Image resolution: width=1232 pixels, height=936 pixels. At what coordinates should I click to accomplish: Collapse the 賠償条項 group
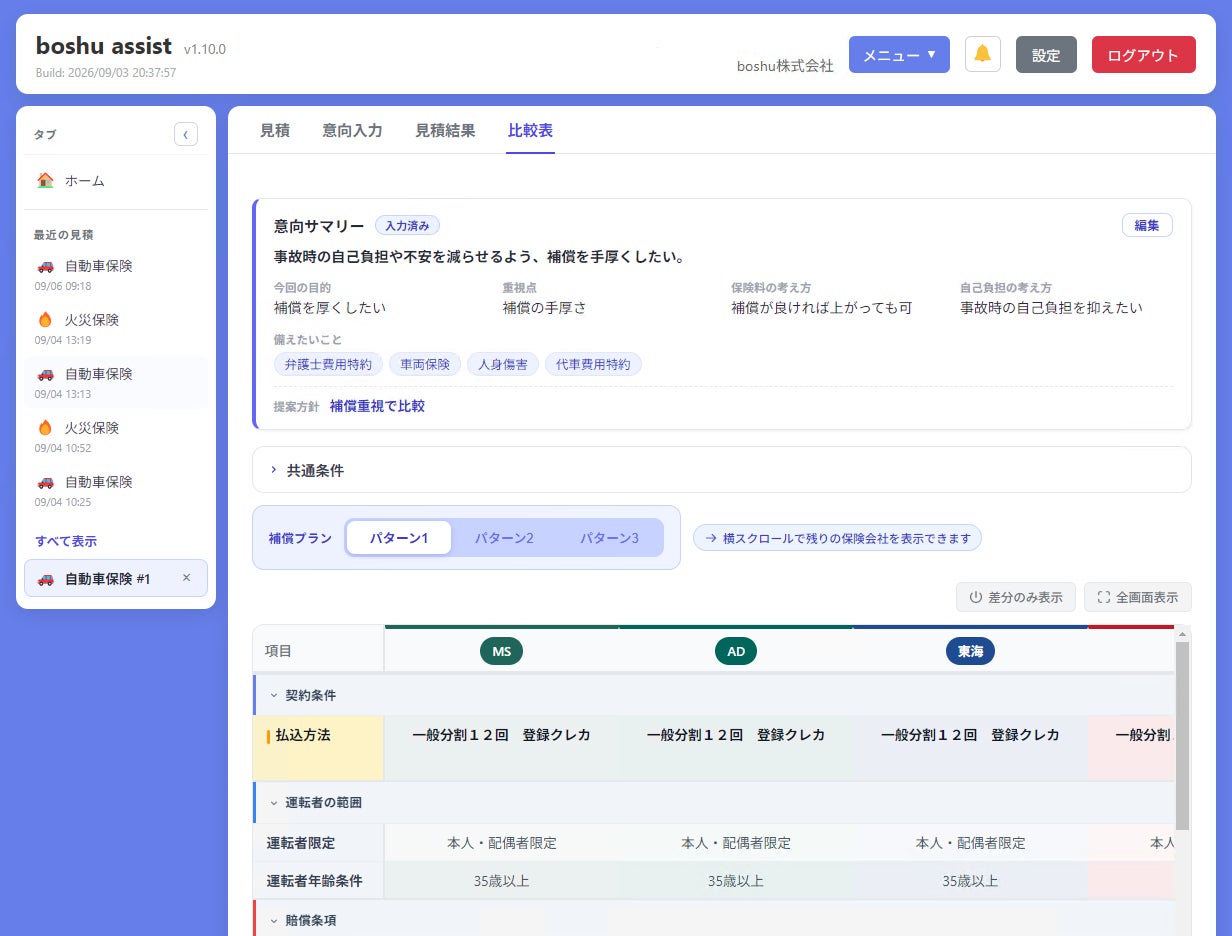[x=274, y=920]
